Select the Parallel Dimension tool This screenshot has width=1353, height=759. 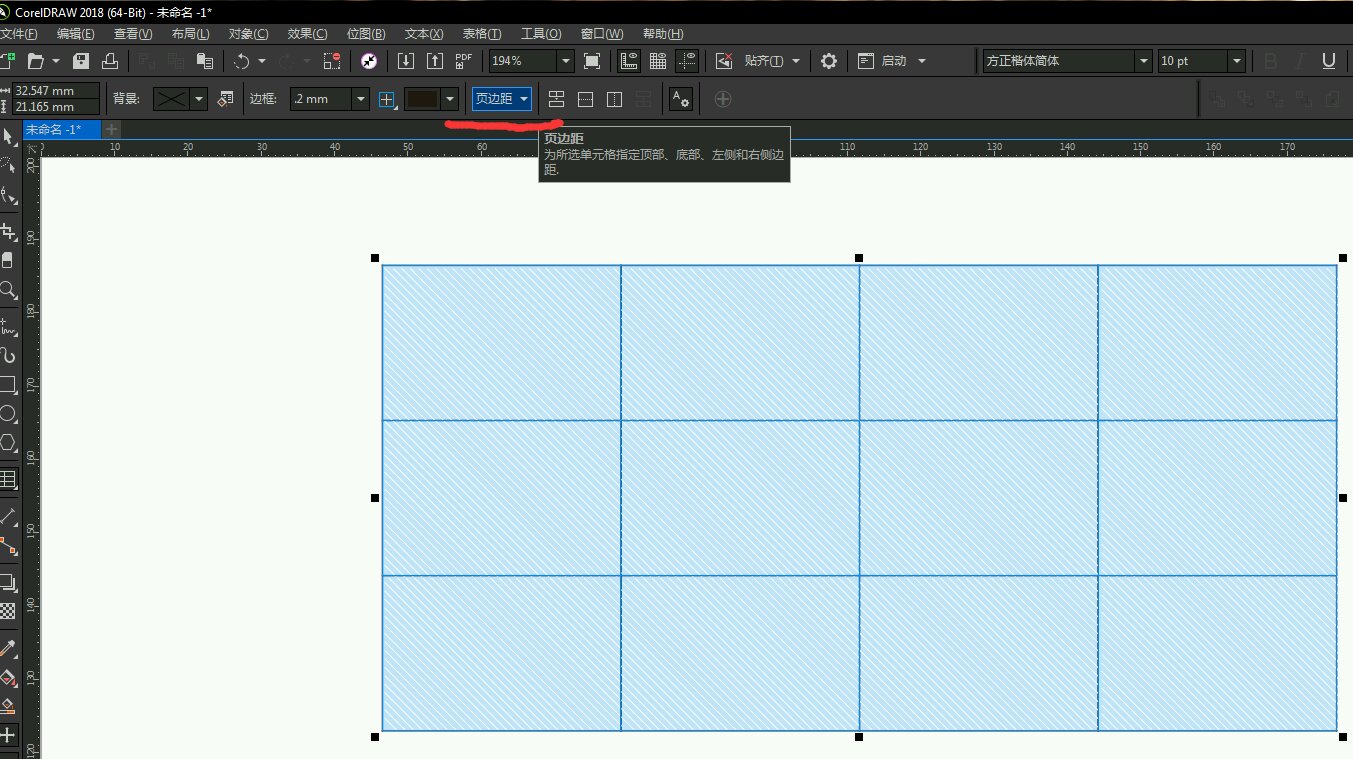pos(8,516)
